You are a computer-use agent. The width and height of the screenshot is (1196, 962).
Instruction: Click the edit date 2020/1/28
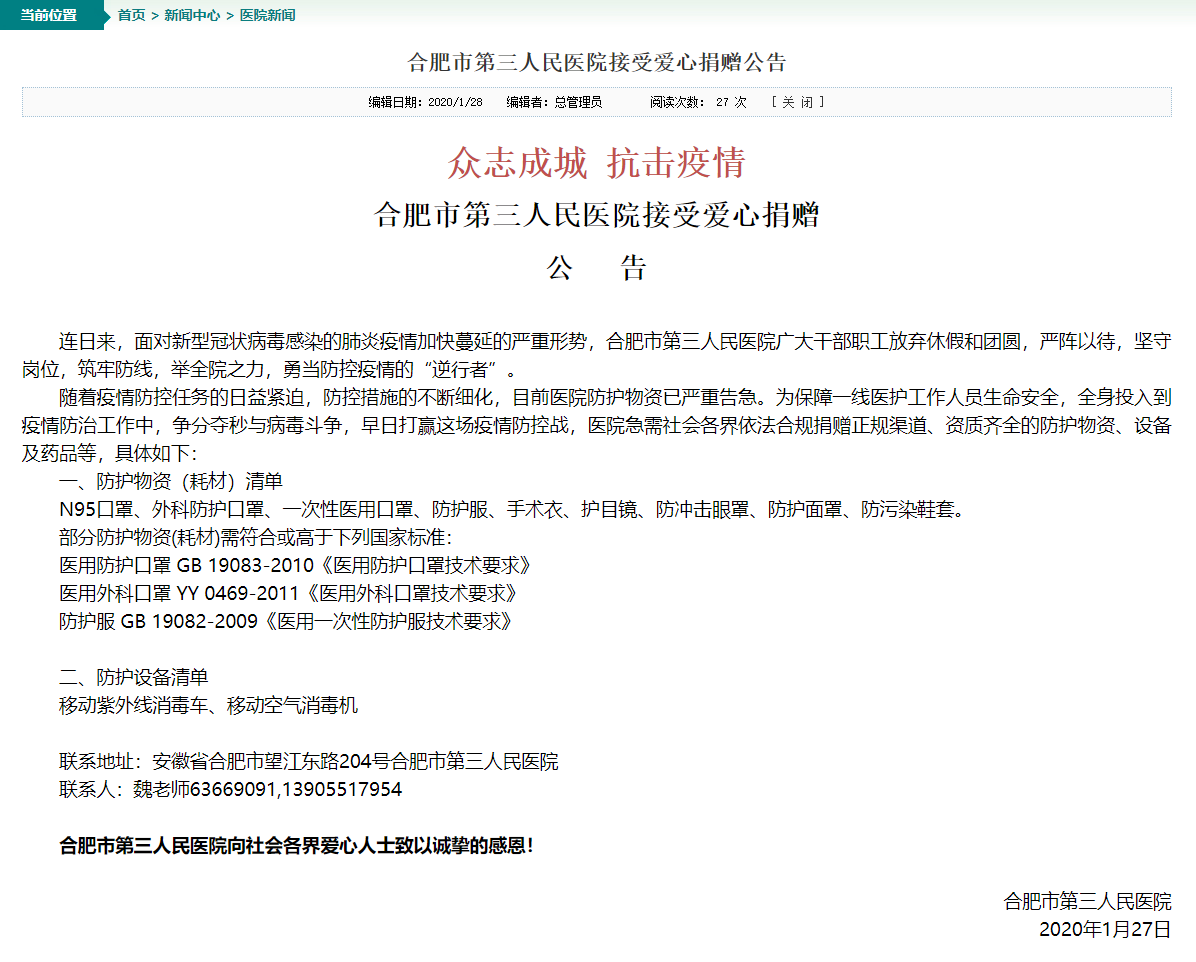click(x=455, y=102)
